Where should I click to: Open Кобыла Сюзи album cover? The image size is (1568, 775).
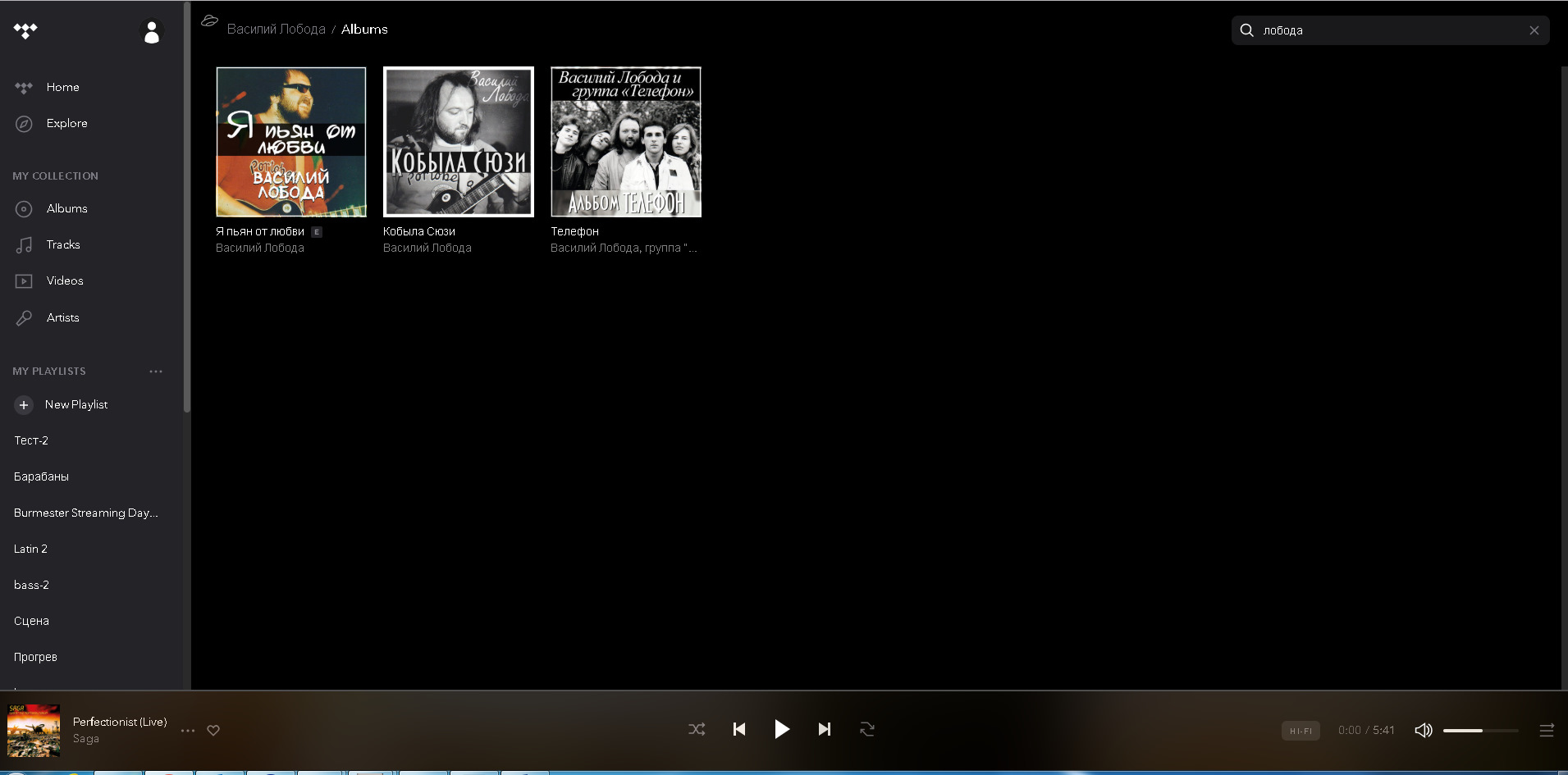tap(459, 142)
